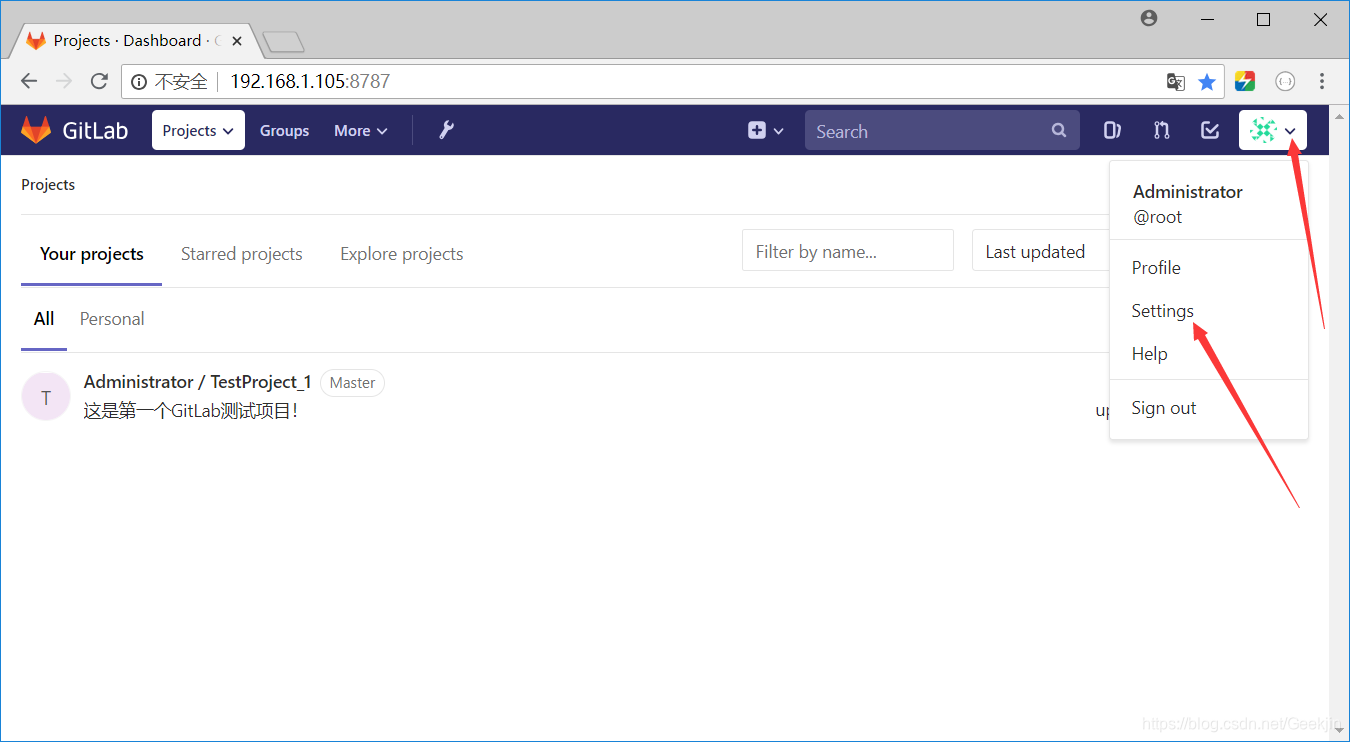
Task: Reload the page with refresh icon
Action: point(99,81)
